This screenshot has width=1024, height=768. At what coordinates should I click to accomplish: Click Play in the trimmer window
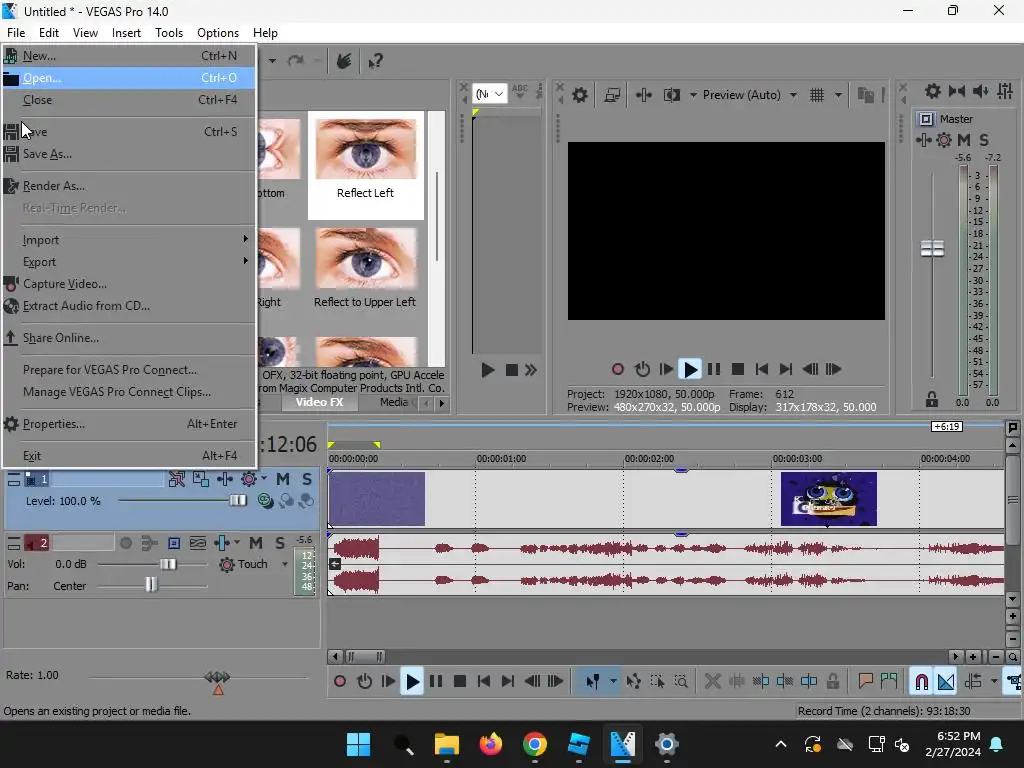(x=487, y=370)
